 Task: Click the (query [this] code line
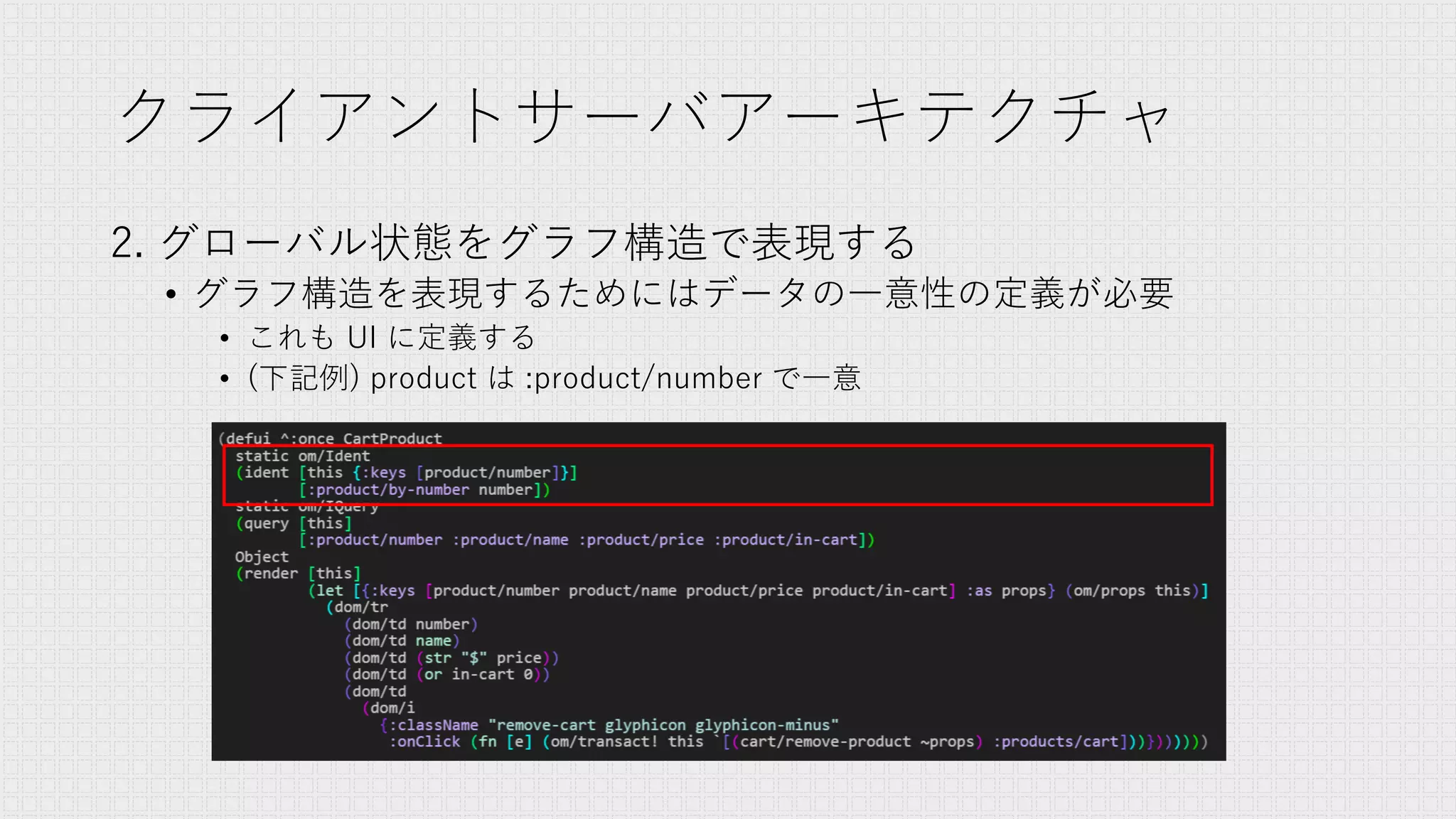click(294, 523)
